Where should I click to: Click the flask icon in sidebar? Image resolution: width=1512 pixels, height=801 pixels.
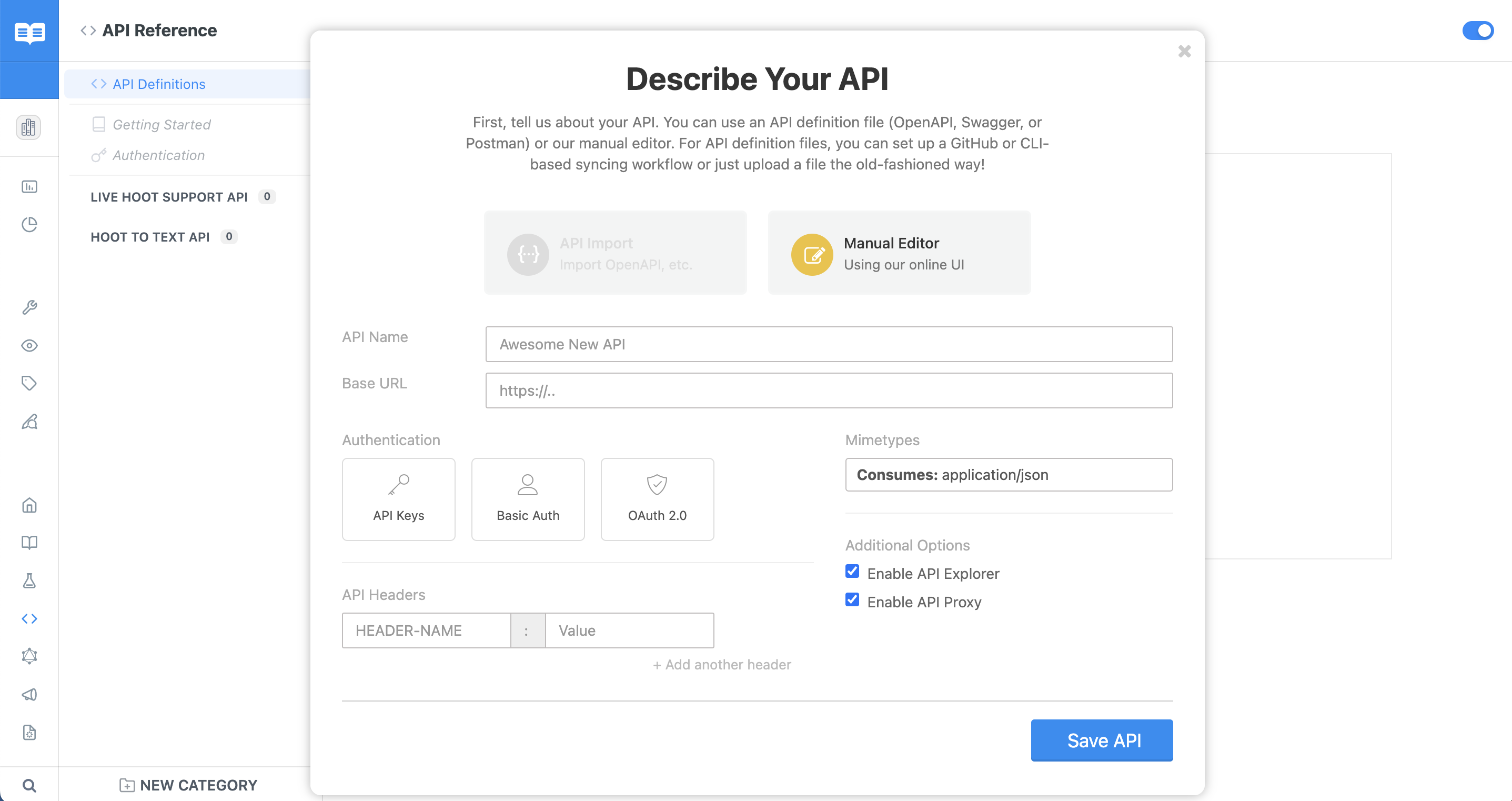tap(29, 581)
